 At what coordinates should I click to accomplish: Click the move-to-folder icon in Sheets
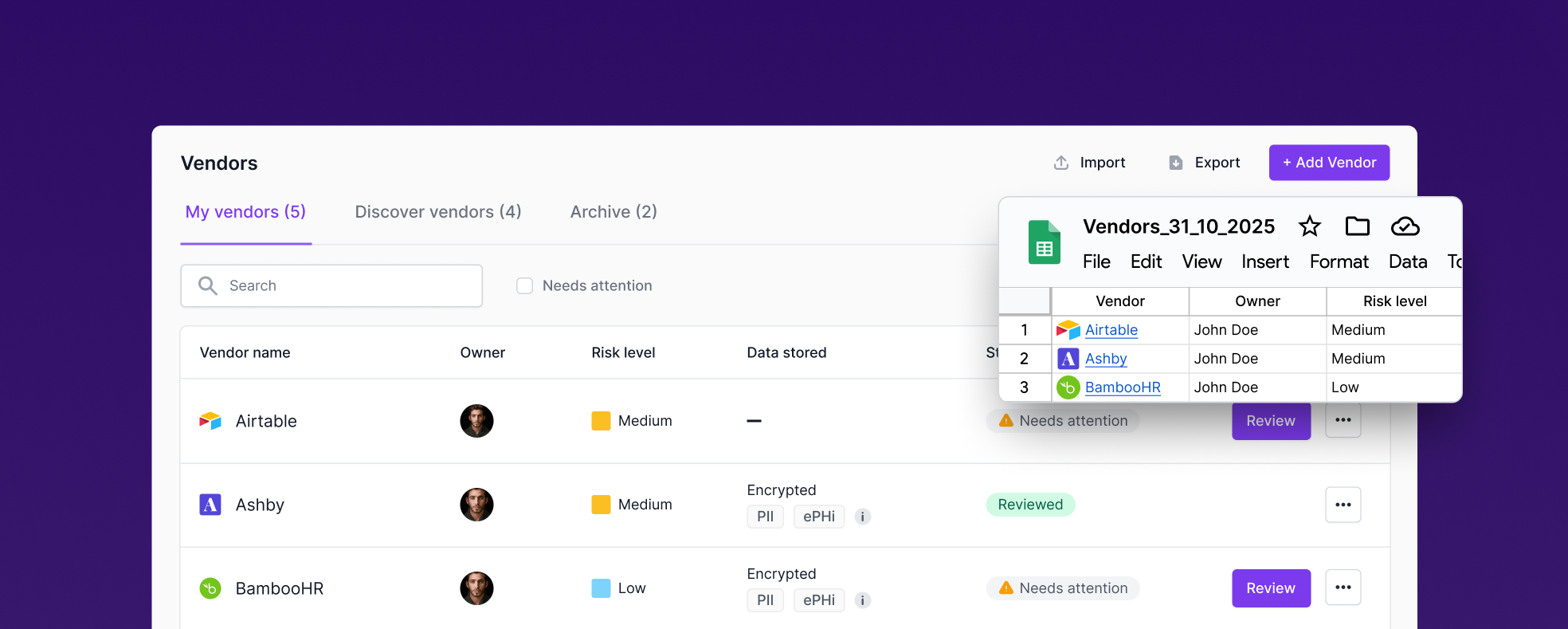(1358, 226)
